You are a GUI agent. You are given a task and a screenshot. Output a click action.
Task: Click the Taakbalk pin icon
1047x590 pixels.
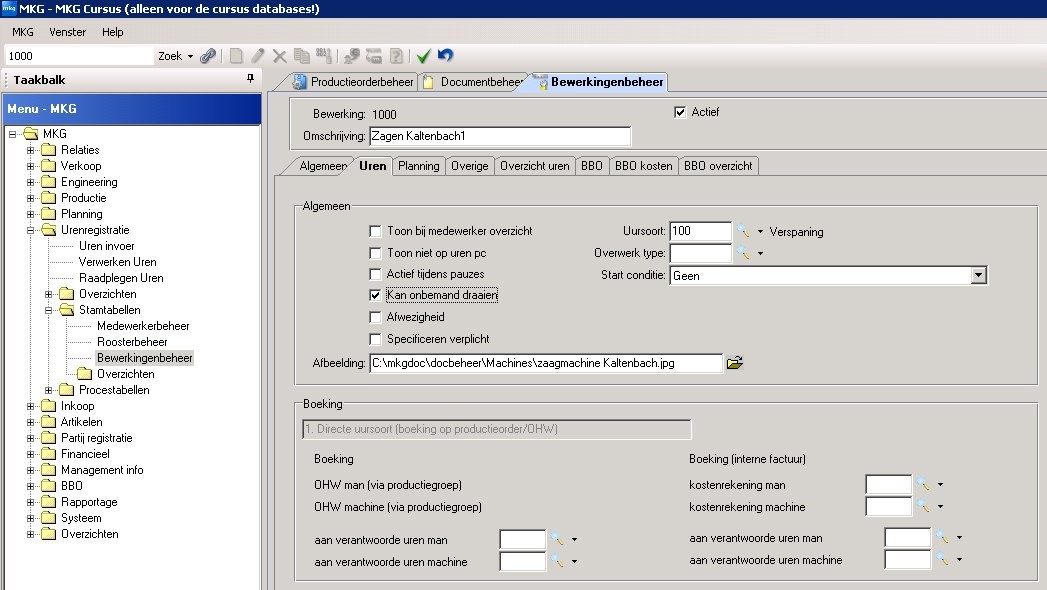pos(250,79)
